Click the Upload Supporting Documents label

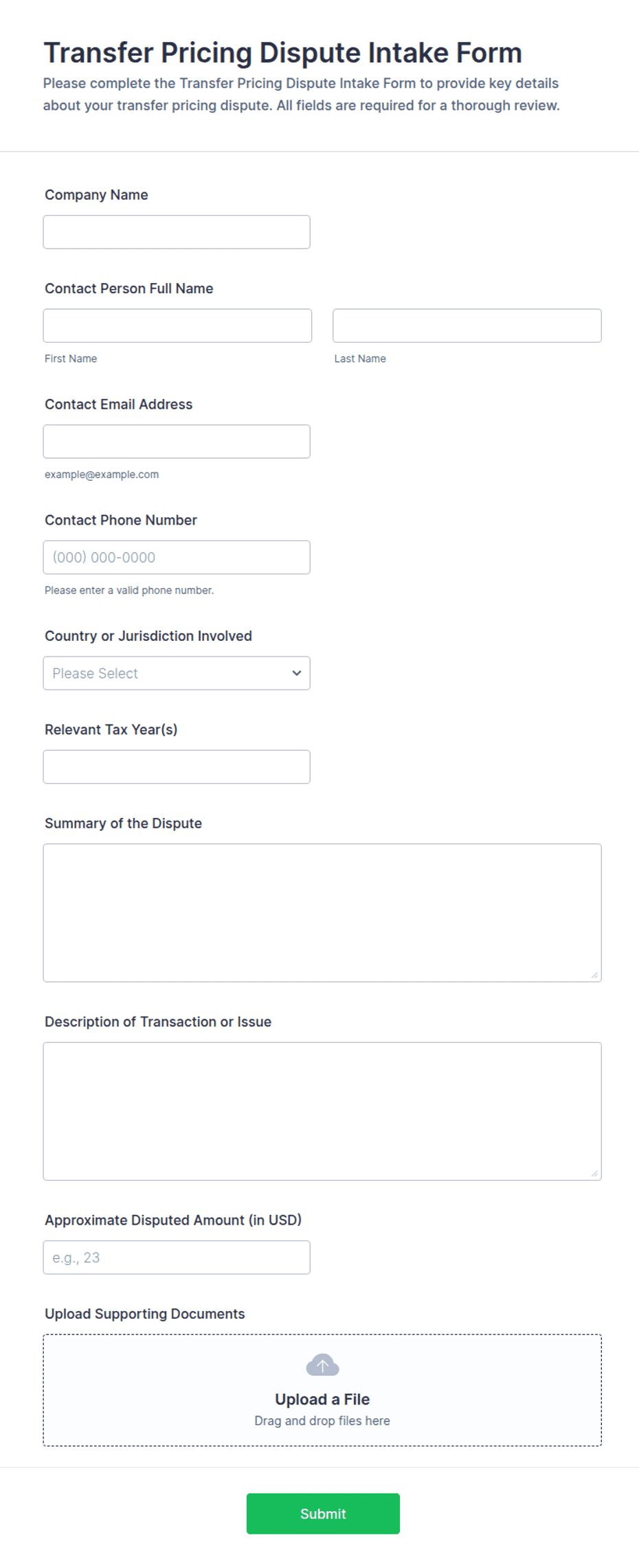point(145,1314)
